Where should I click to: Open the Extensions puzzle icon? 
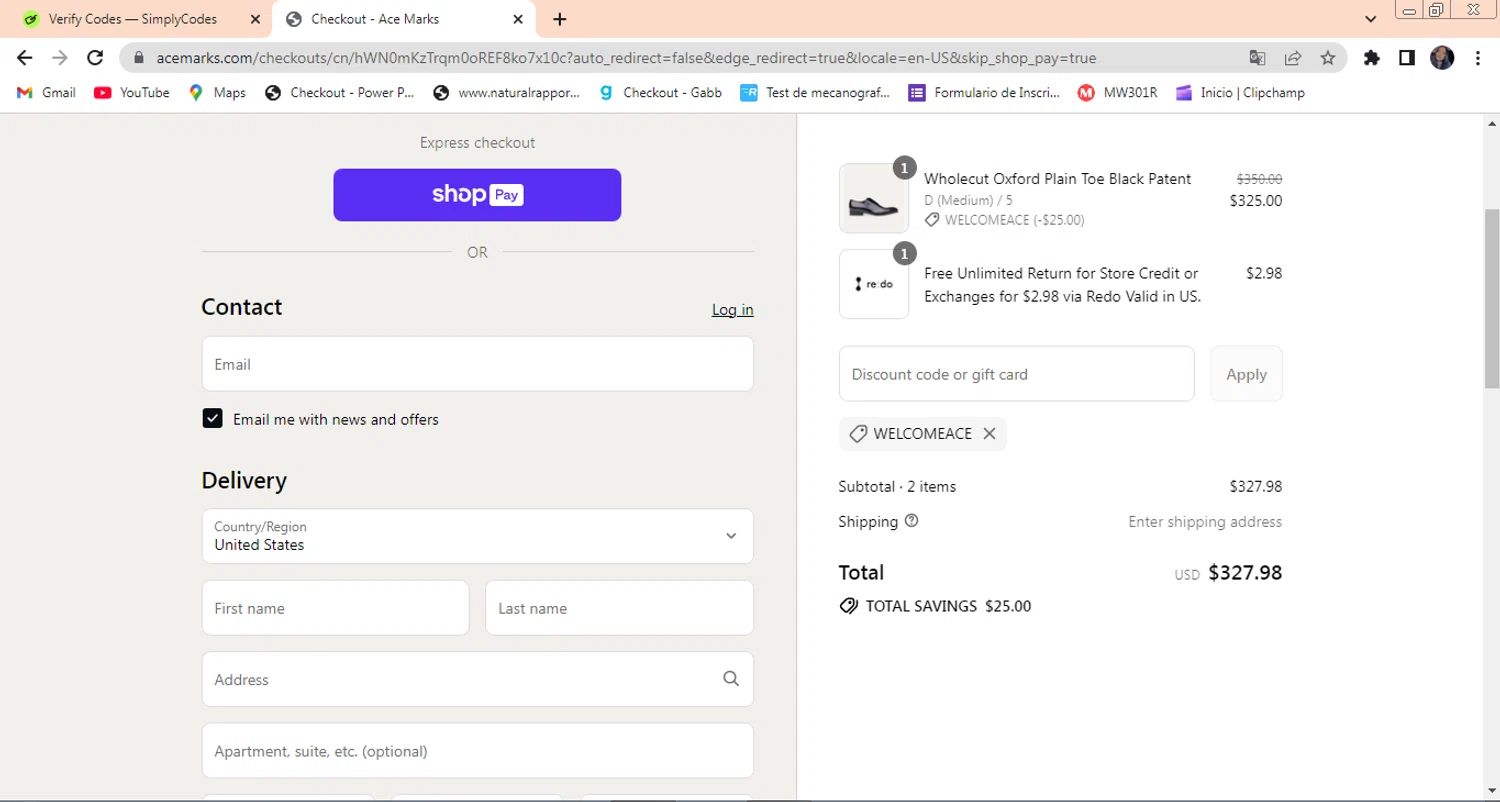point(1372,58)
